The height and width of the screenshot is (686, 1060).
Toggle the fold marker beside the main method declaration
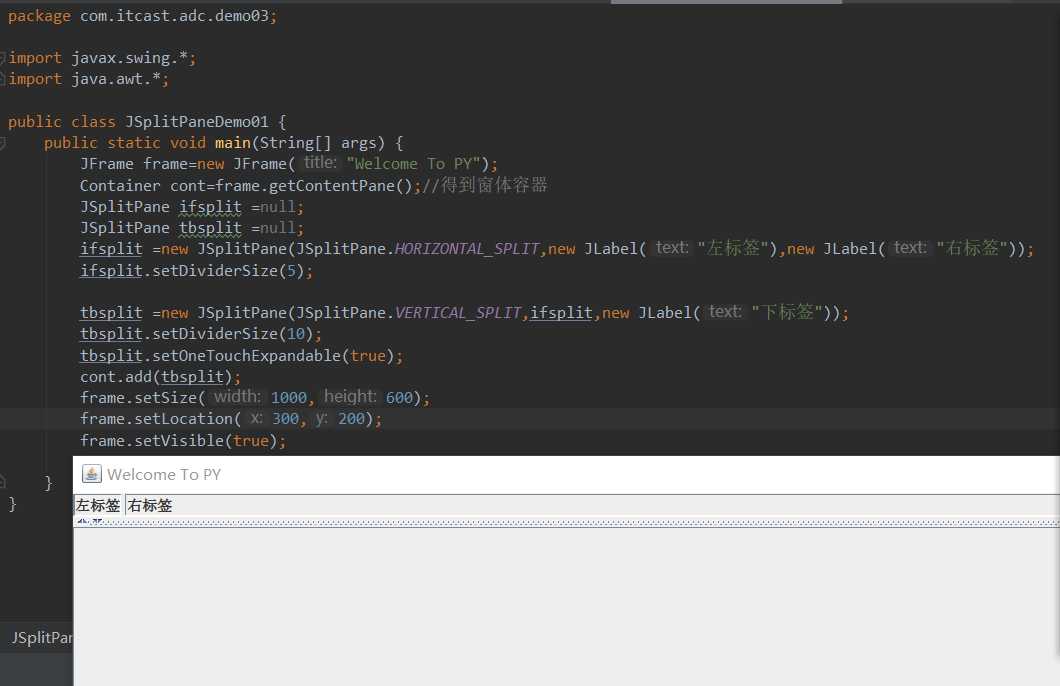(x=3, y=143)
